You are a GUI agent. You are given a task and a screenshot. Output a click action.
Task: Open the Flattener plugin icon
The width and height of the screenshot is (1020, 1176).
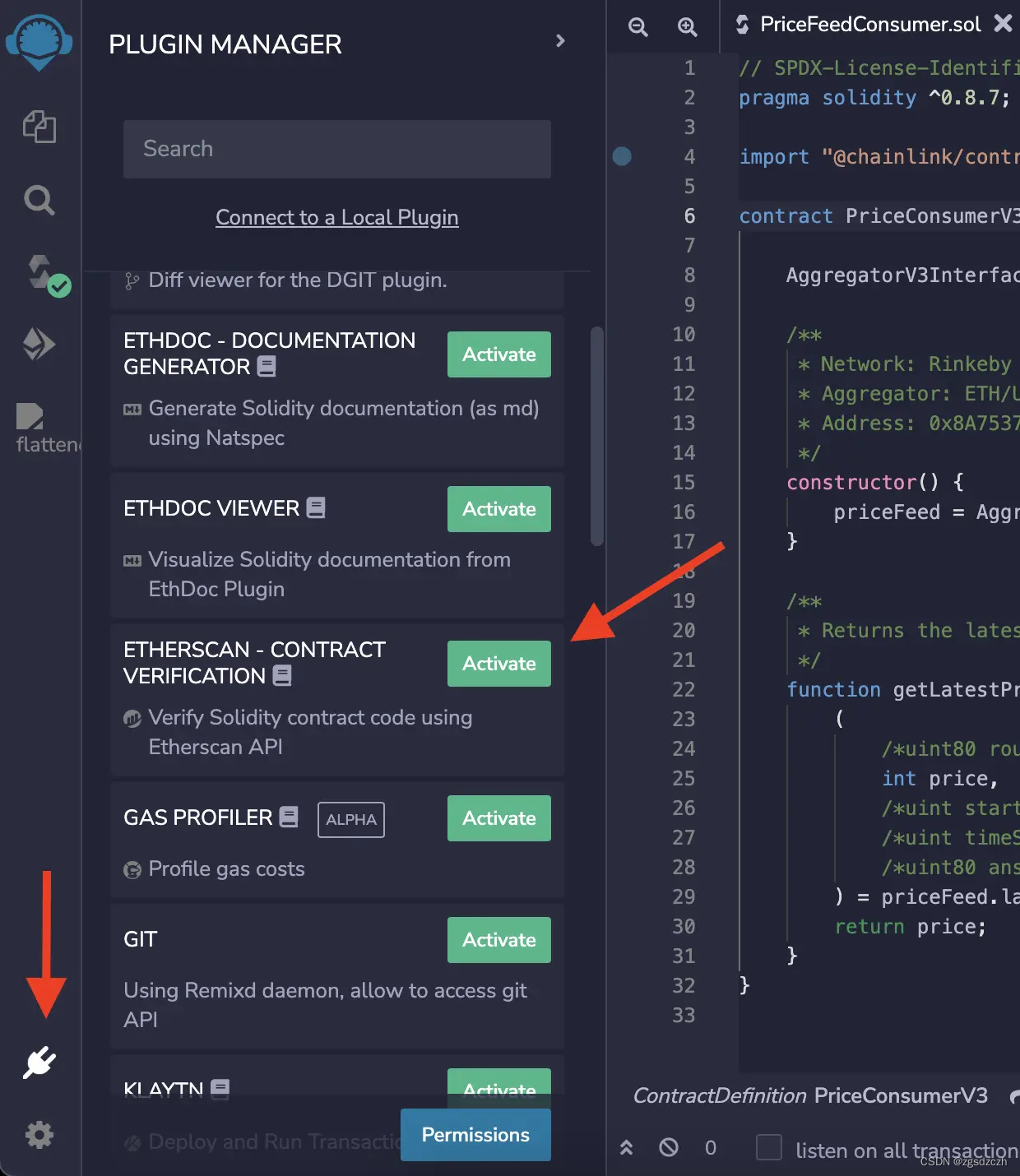click(47, 429)
